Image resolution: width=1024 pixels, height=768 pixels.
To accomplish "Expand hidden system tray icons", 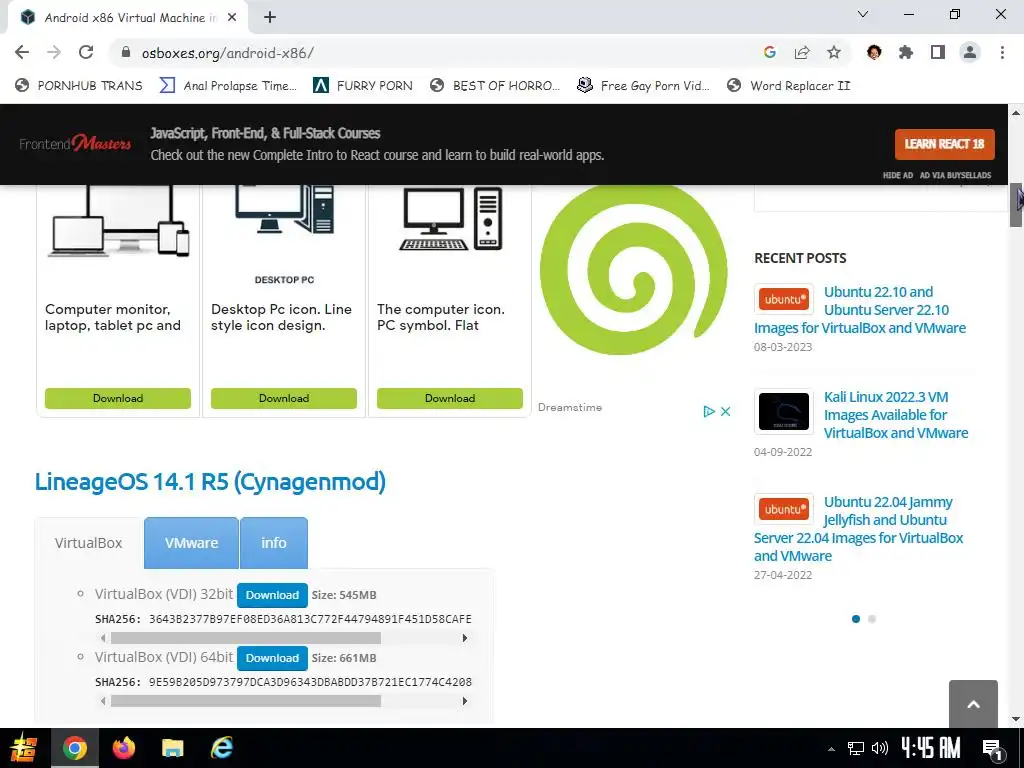I will (x=831, y=749).
